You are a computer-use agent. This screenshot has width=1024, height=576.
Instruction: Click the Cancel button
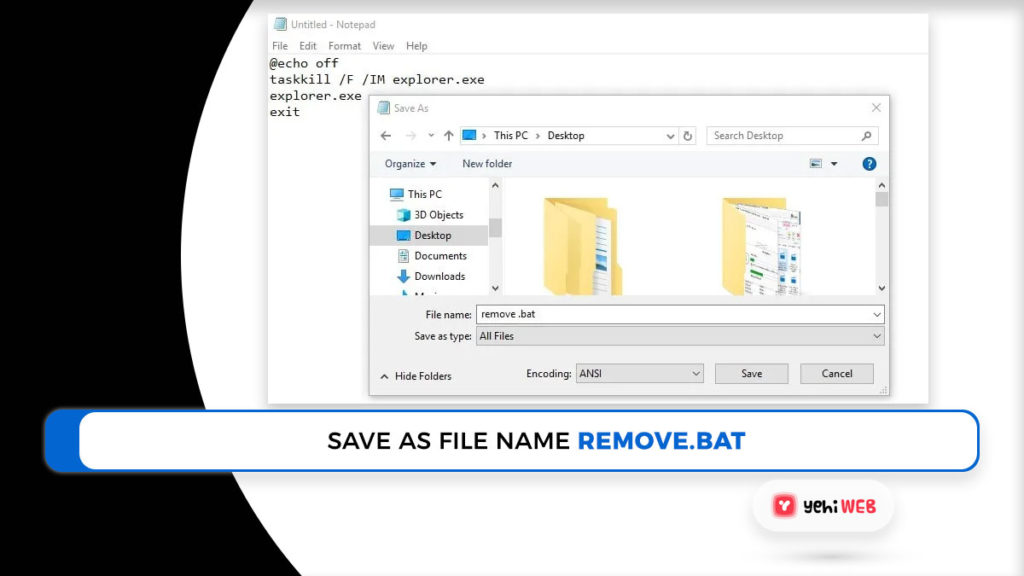(837, 373)
